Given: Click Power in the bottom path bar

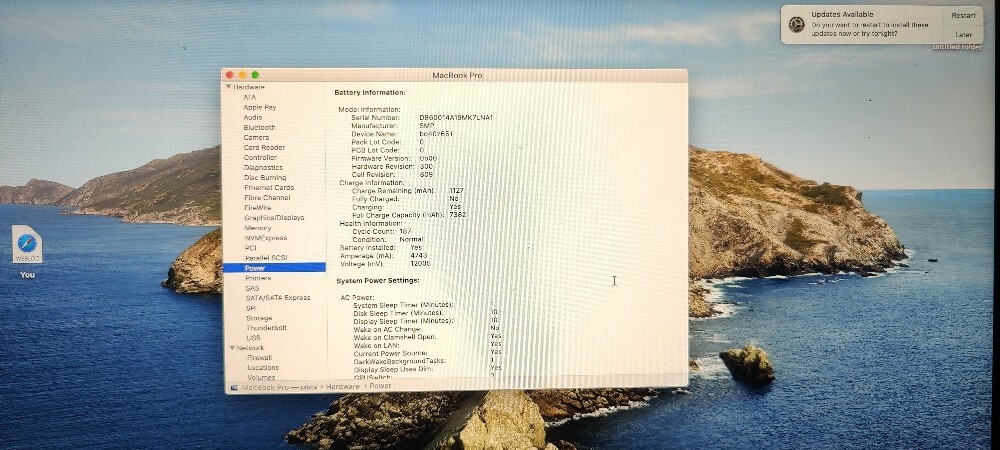Looking at the screenshot, I should click(x=380, y=386).
